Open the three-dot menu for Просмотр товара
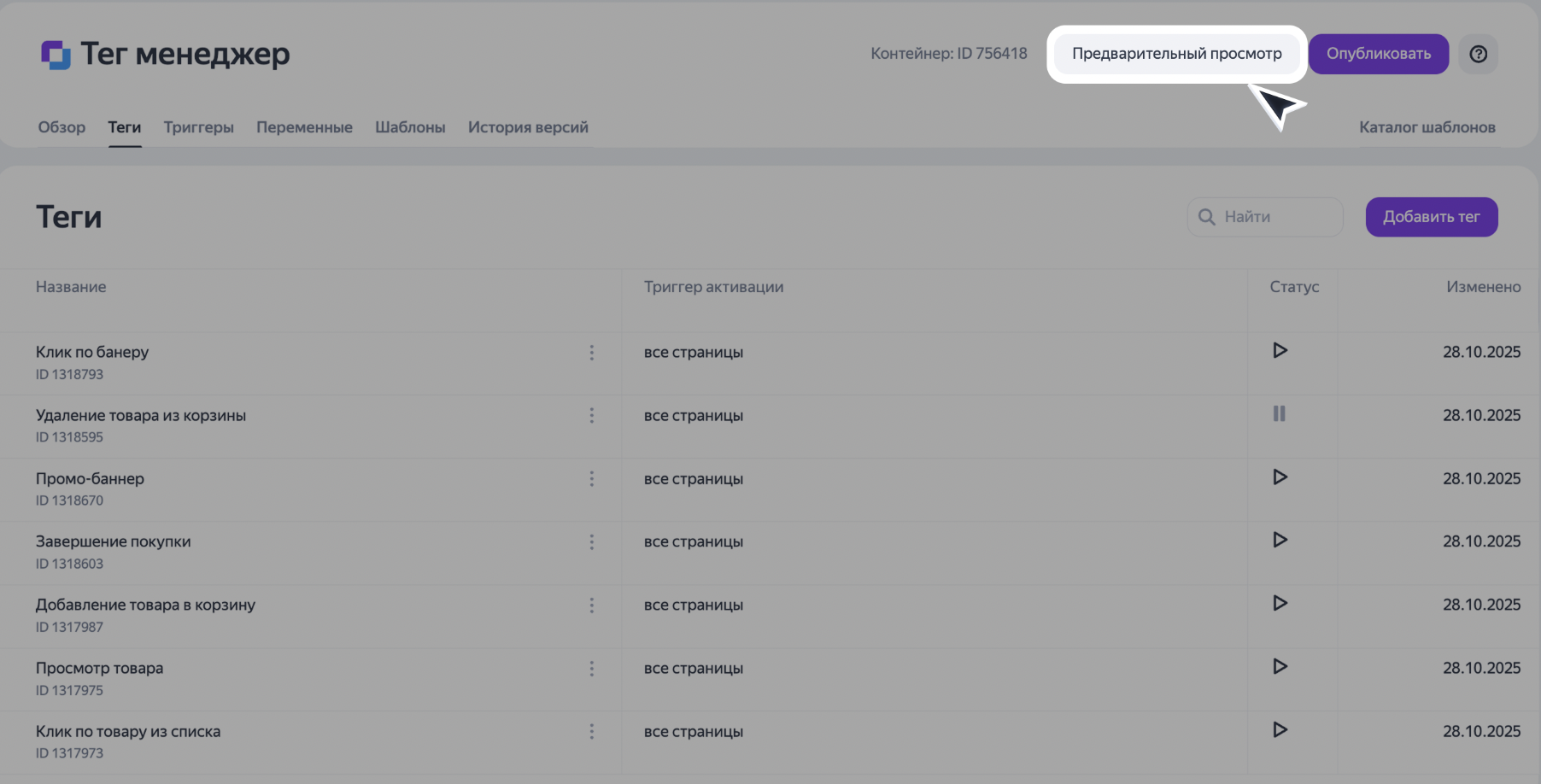 coord(591,669)
